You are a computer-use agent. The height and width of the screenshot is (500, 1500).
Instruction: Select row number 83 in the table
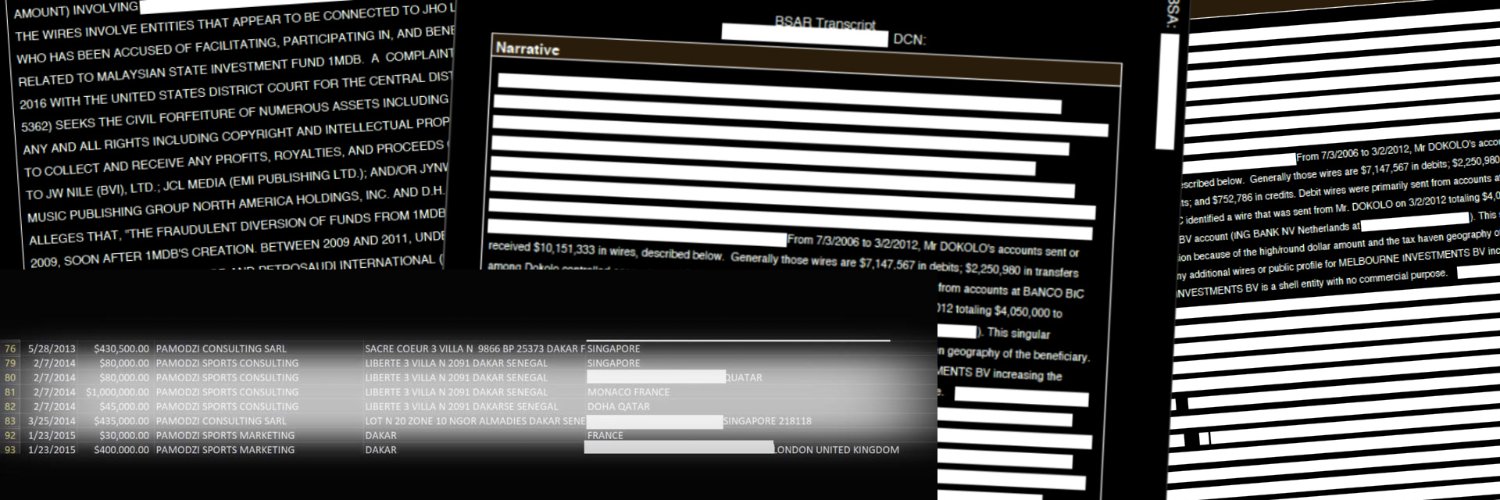point(10,421)
